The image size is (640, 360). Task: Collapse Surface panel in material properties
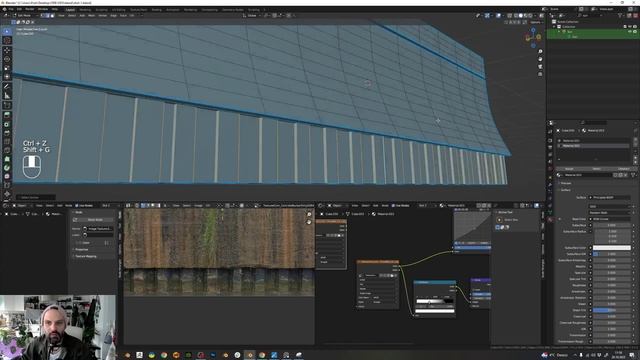565,190
